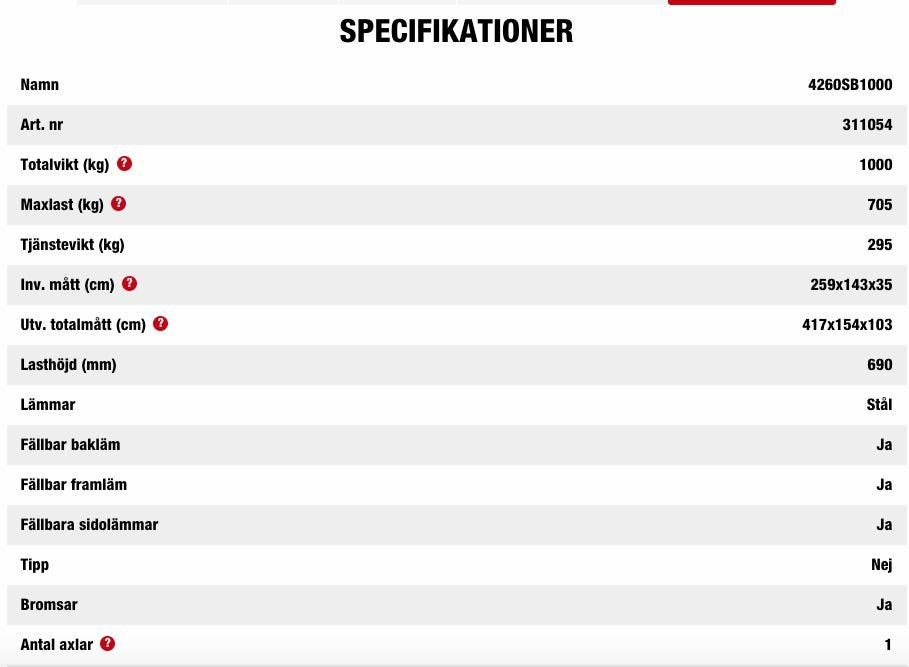Click the Fällbar bakläm row label
The height and width of the screenshot is (667, 909).
pos(70,445)
